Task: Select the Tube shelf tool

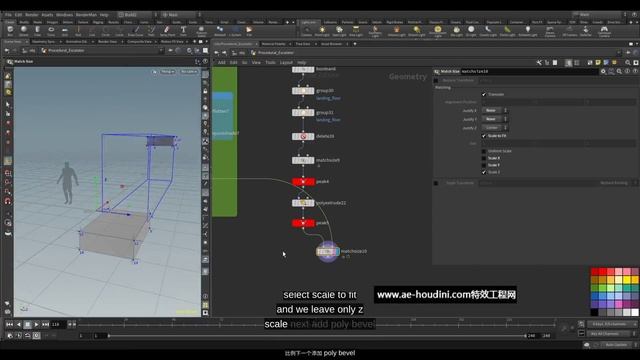Action: click(38, 31)
